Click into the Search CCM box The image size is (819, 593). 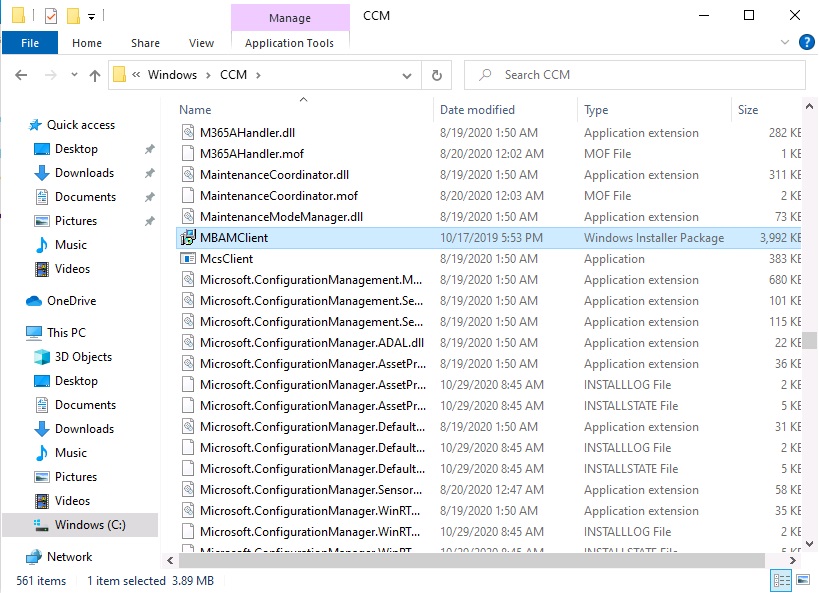coord(635,75)
